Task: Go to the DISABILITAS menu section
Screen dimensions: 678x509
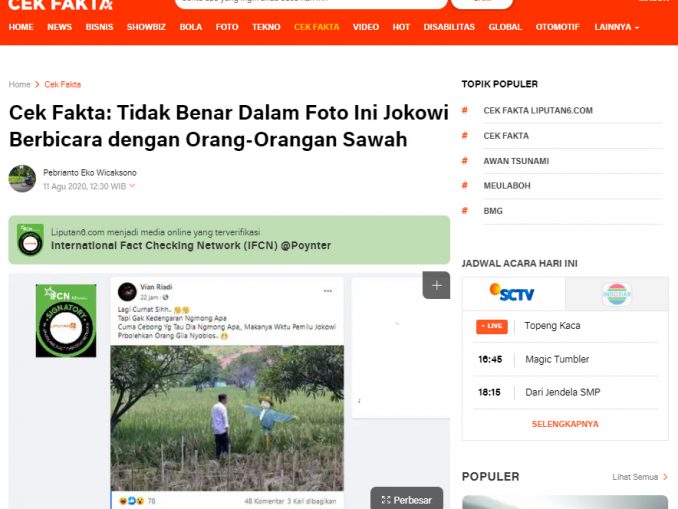Action: (449, 27)
